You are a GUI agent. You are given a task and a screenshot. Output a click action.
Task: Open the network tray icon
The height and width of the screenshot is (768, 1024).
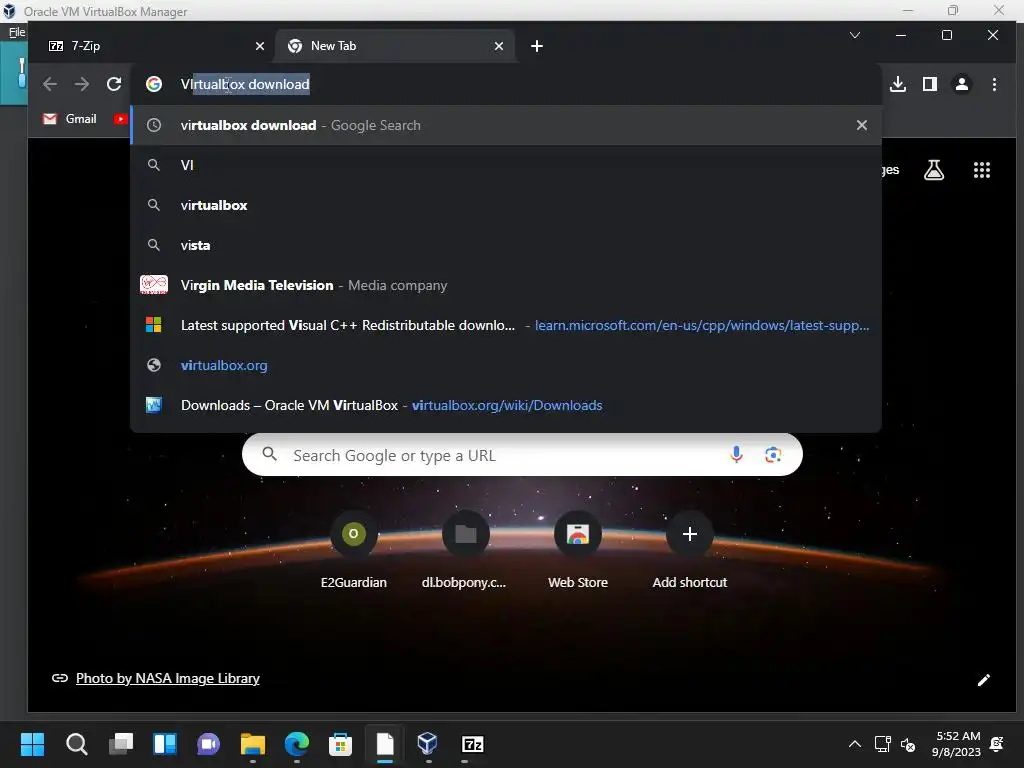pyautogui.click(x=882, y=744)
